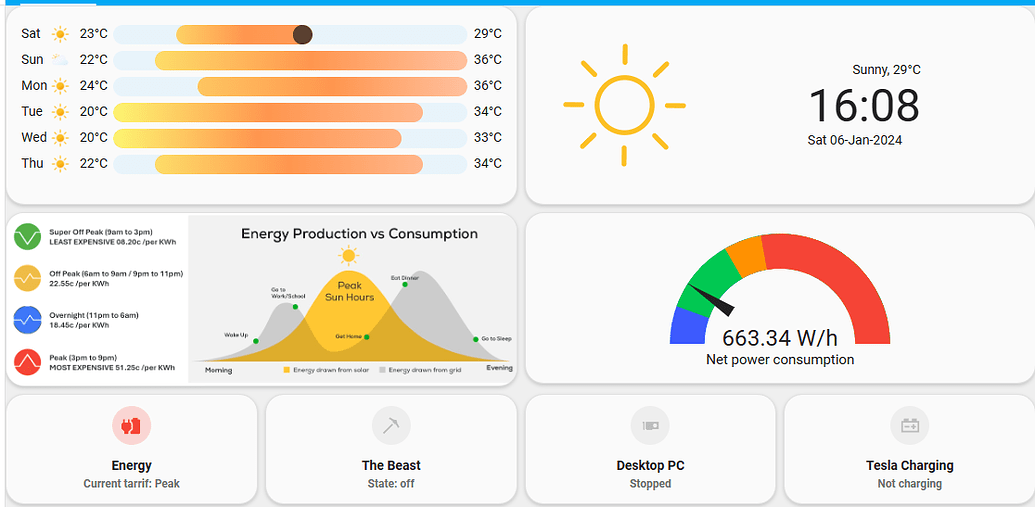Click the Energy plug icon

131,425
